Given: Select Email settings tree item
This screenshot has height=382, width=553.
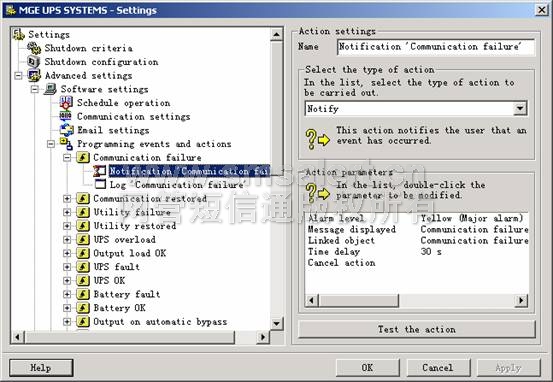Looking at the screenshot, I should click(x=113, y=130).
